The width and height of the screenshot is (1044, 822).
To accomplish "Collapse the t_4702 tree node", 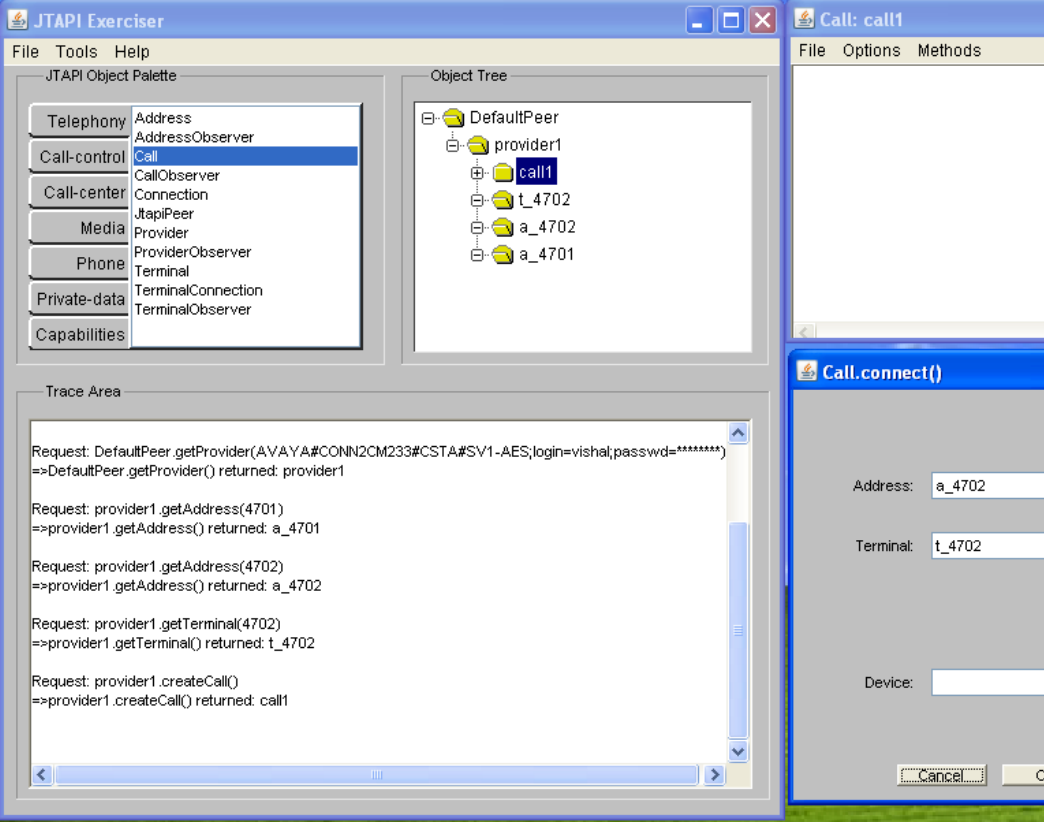I will coord(477,200).
